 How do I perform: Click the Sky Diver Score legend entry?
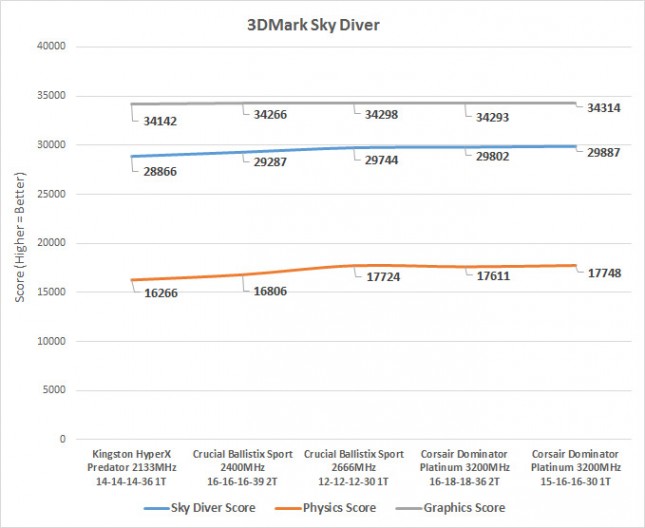[x=200, y=508]
